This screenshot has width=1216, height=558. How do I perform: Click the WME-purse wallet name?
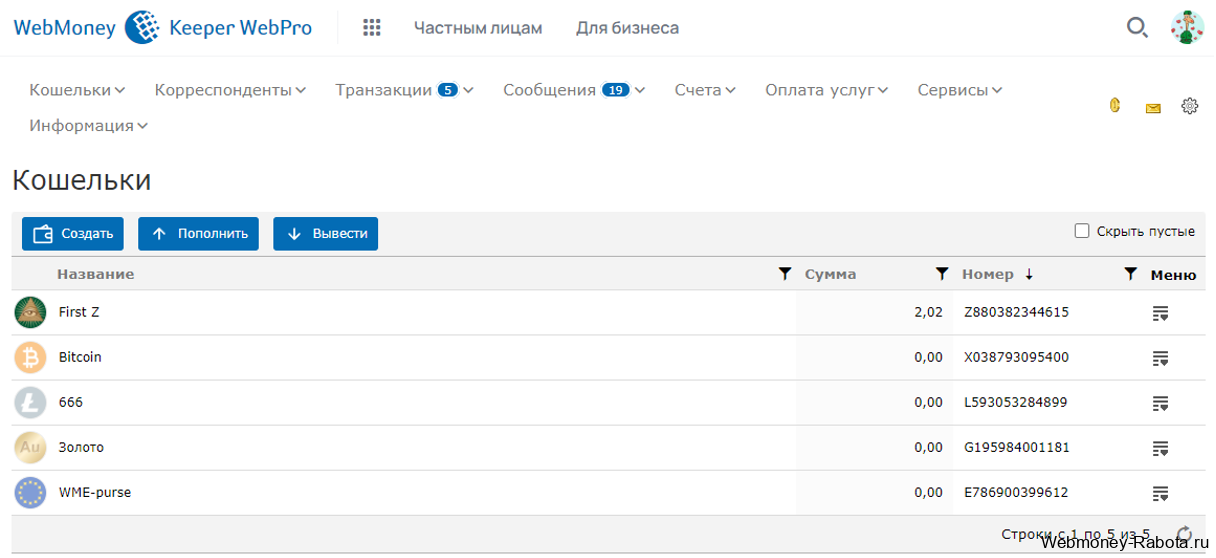[95, 492]
